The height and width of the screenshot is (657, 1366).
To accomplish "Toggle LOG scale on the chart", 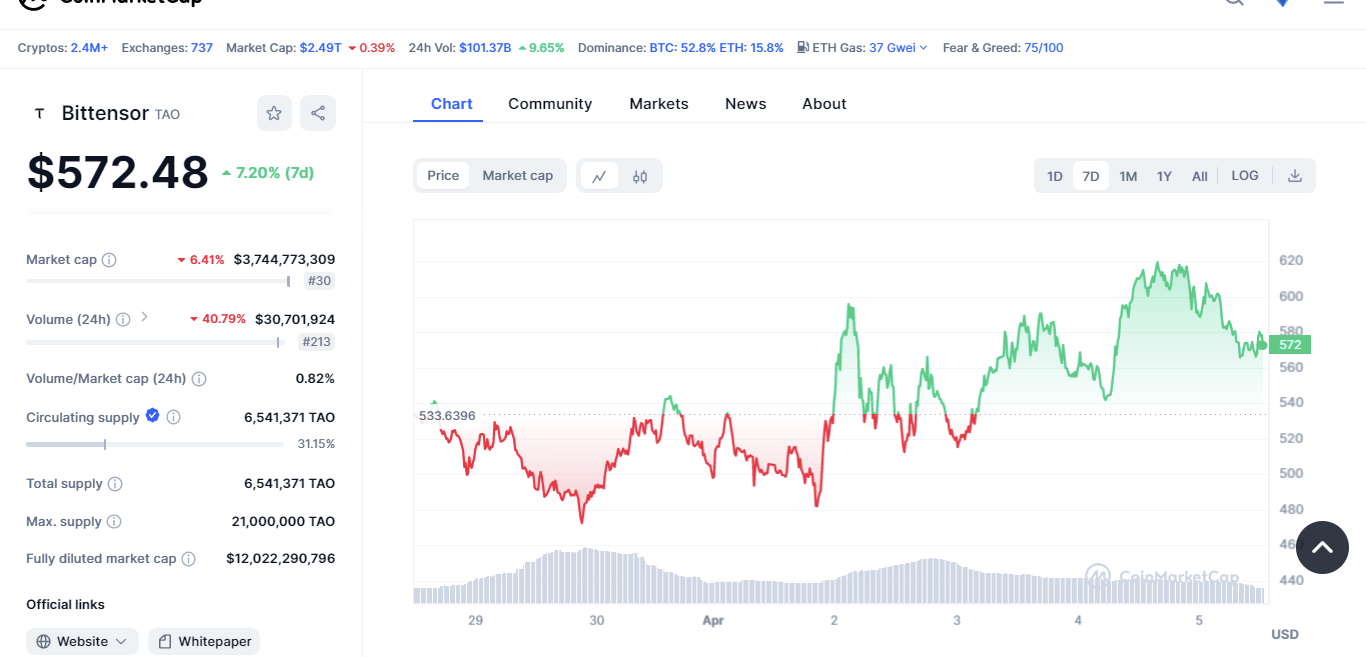I will [x=1245, y=176].
